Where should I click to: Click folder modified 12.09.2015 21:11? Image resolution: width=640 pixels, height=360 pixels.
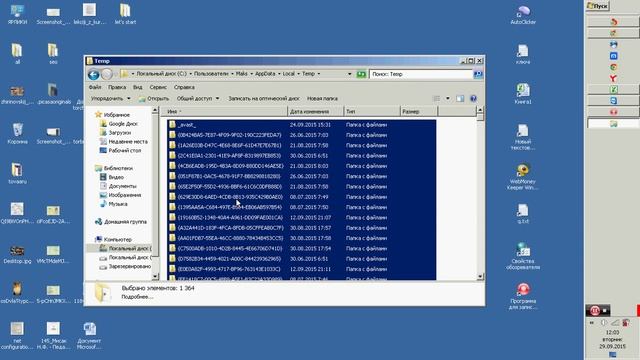click(301, 269)
